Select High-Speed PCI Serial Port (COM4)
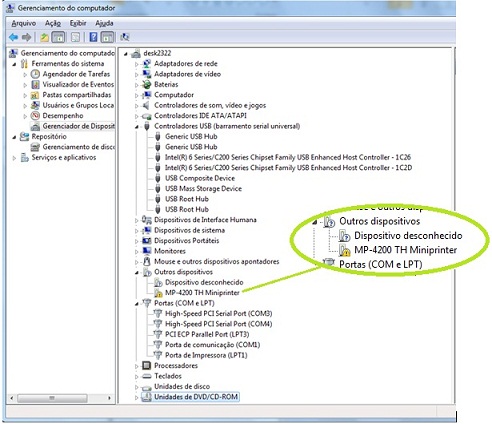 [218, 324]
